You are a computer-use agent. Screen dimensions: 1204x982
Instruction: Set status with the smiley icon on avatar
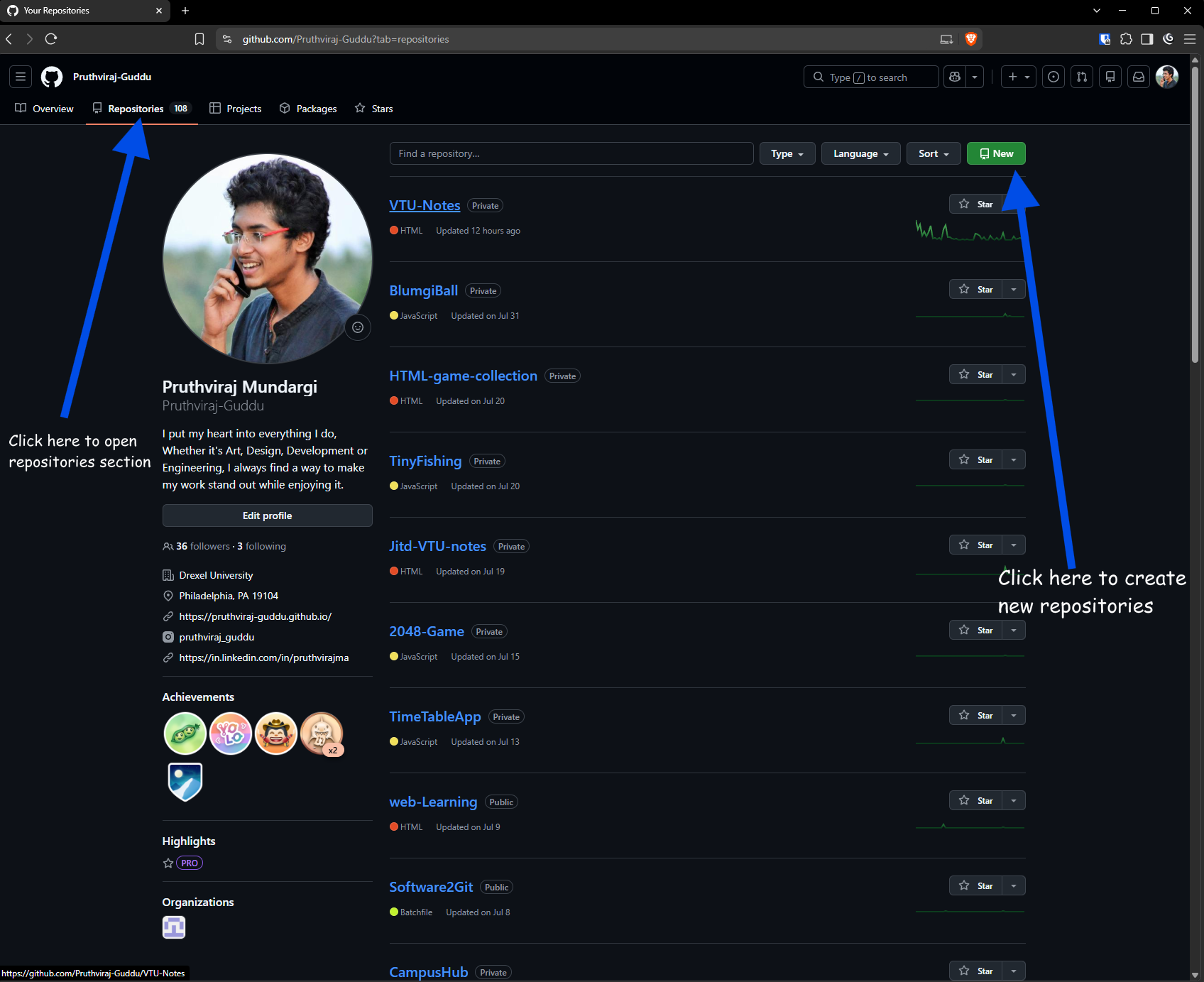point(358,327)
